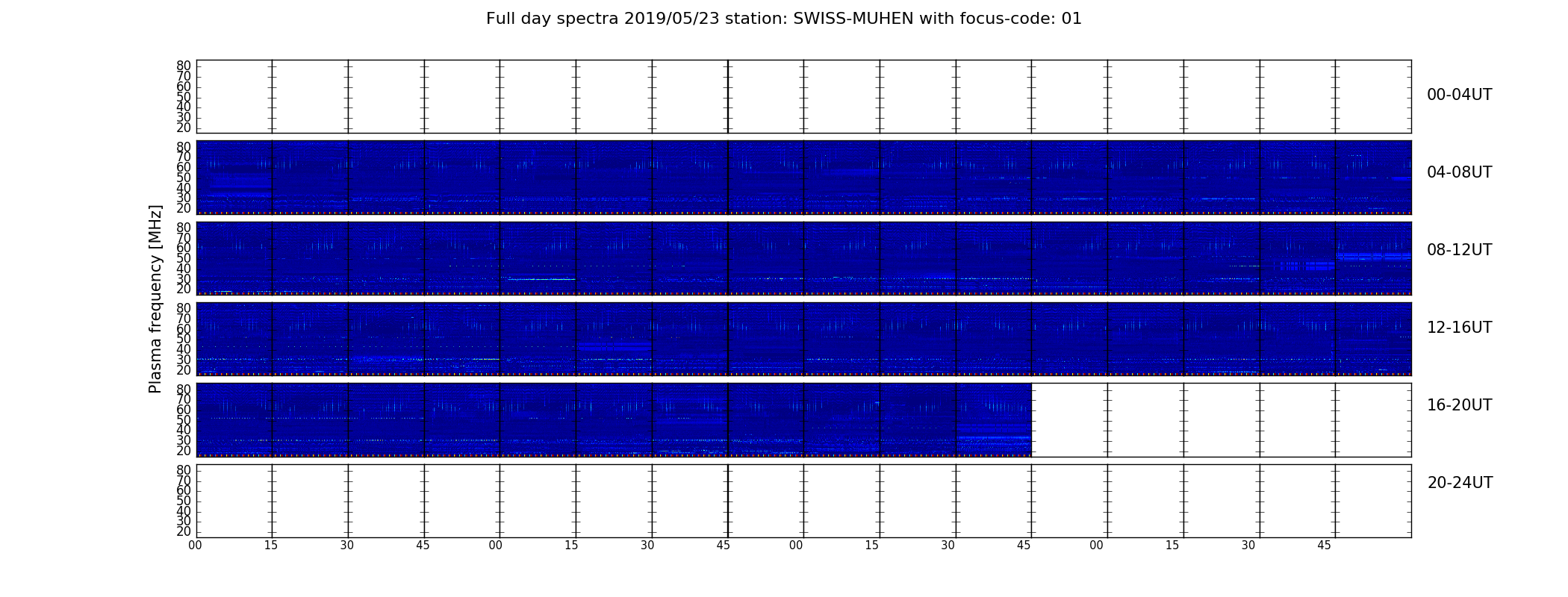Select the '04-08UT' panel label
This screenshot has width=1568, height=597.
tap(1459, 172)
